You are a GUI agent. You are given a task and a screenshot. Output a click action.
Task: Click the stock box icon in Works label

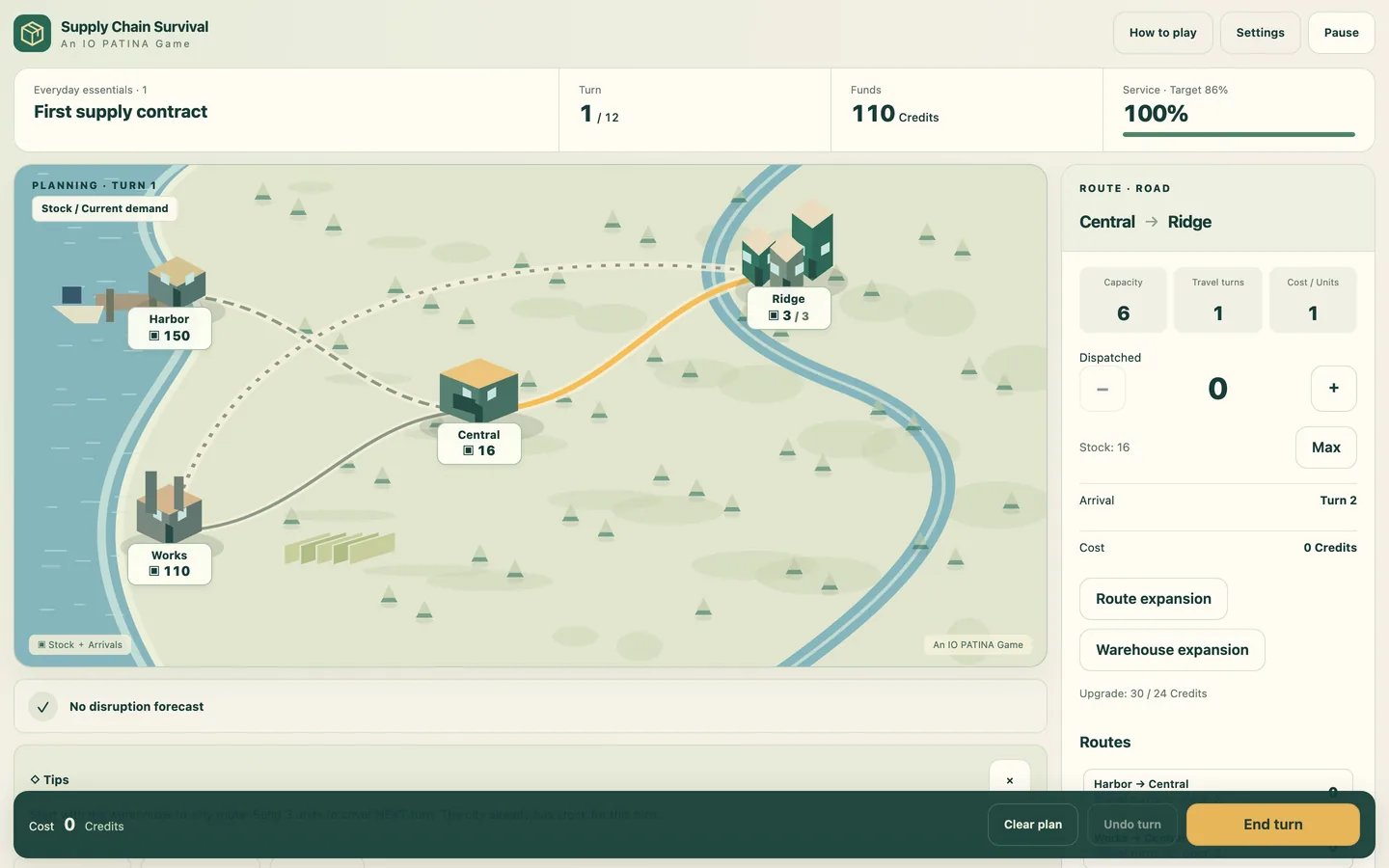click(x=154, y=571)
